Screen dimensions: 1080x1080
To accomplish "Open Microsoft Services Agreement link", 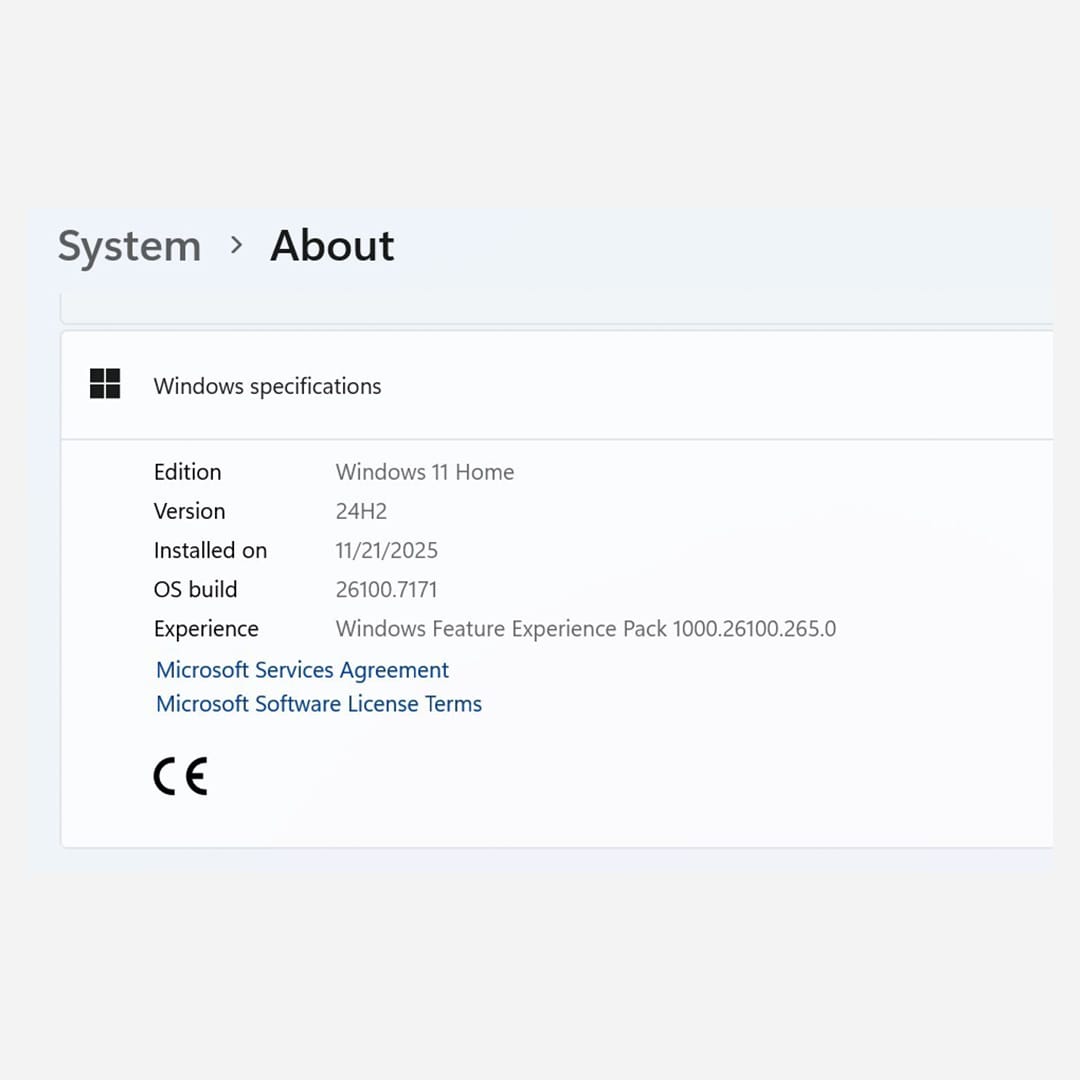I will 302,670.
